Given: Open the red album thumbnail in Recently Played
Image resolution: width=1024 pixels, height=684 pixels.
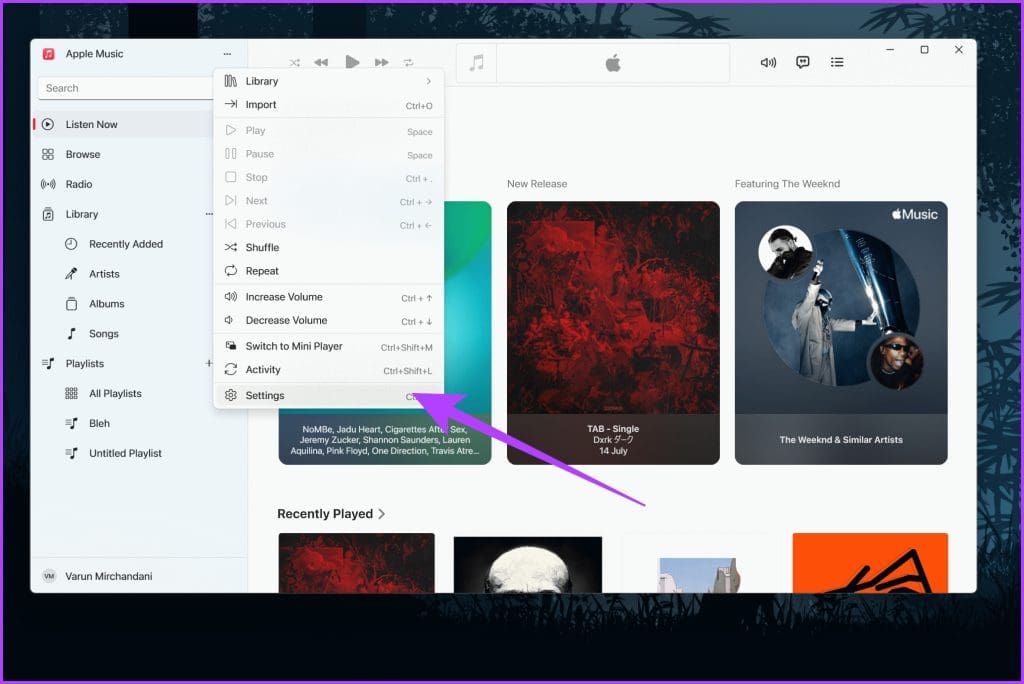Looking at the screenshot, I should [x=357, y=563].
